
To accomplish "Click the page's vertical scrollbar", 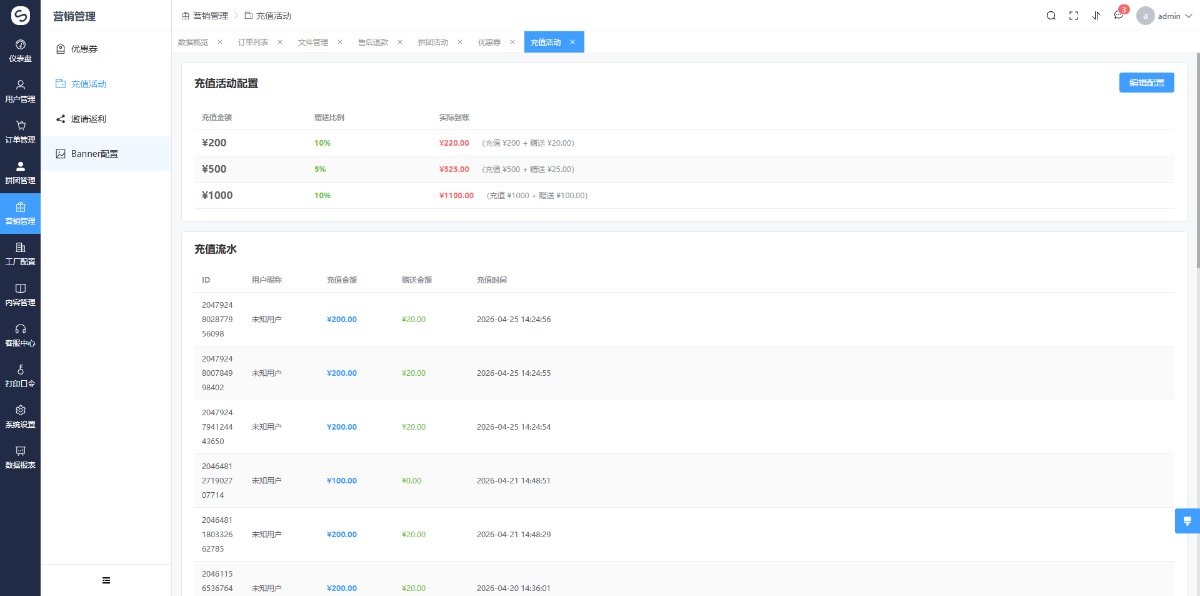I will click(1196, 160).
